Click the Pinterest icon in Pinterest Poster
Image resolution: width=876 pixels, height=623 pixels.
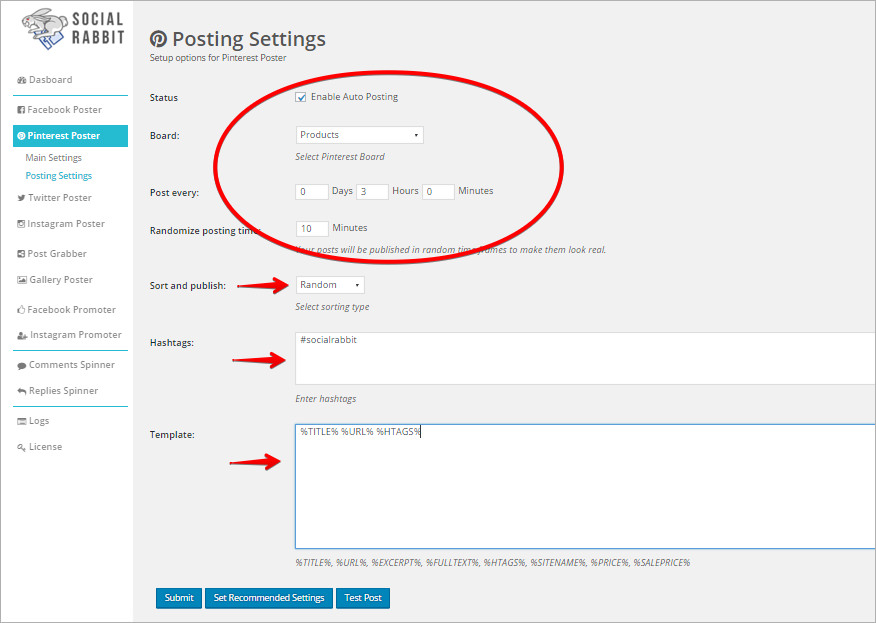(21, 136)
